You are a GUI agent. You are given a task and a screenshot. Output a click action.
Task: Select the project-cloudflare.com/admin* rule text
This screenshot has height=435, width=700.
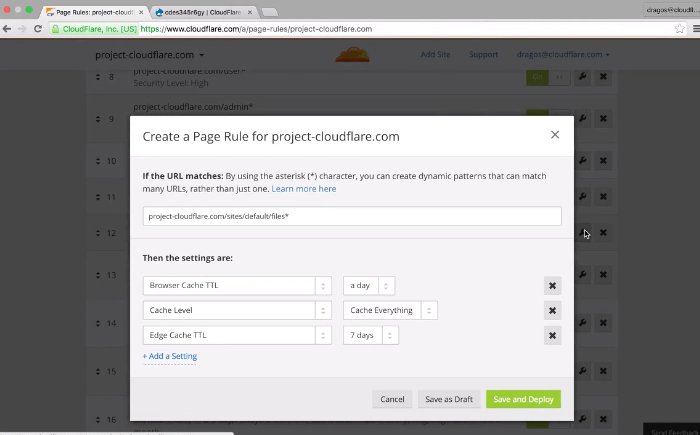193,107
